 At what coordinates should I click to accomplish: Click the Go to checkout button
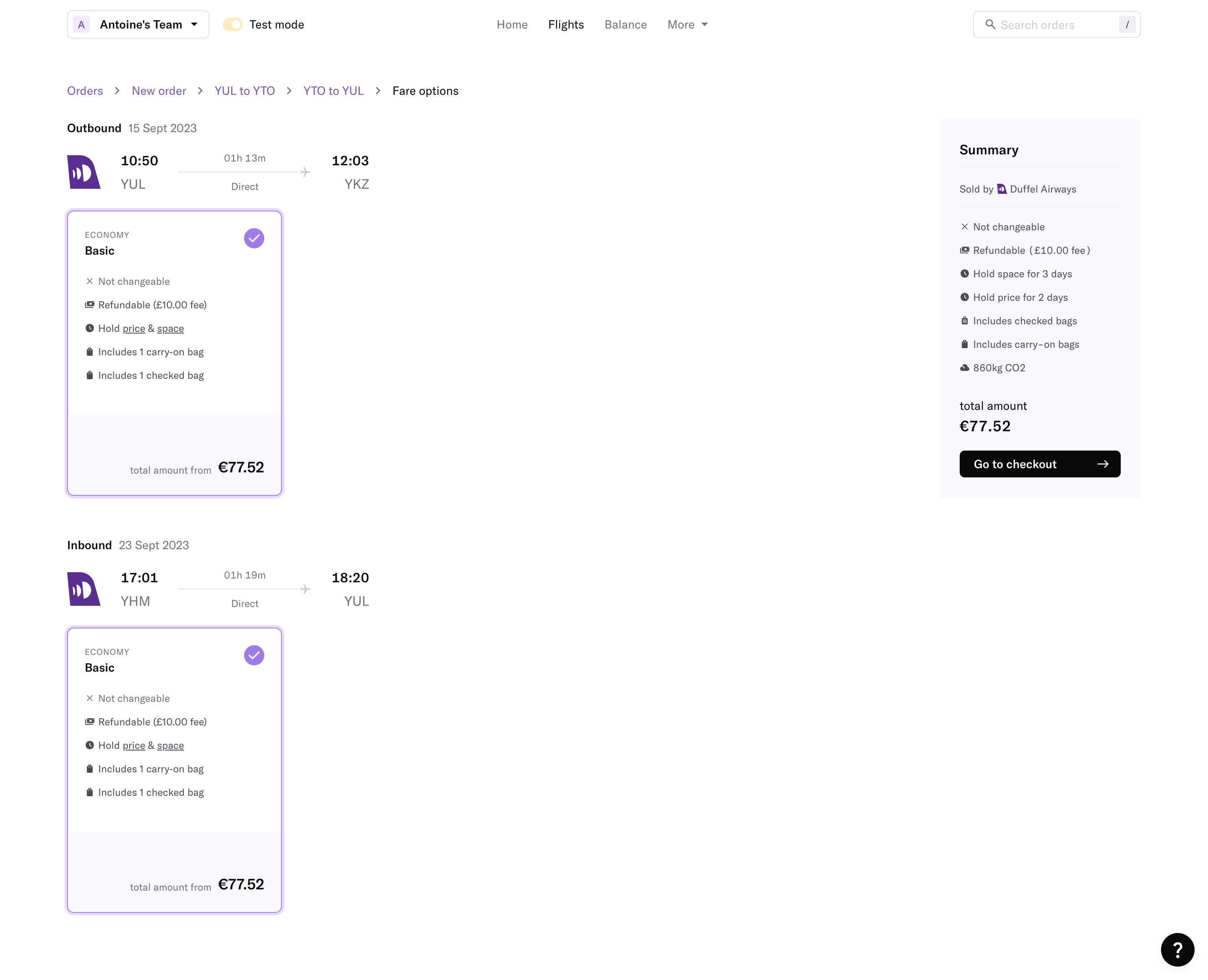(x=1040, y=464)
